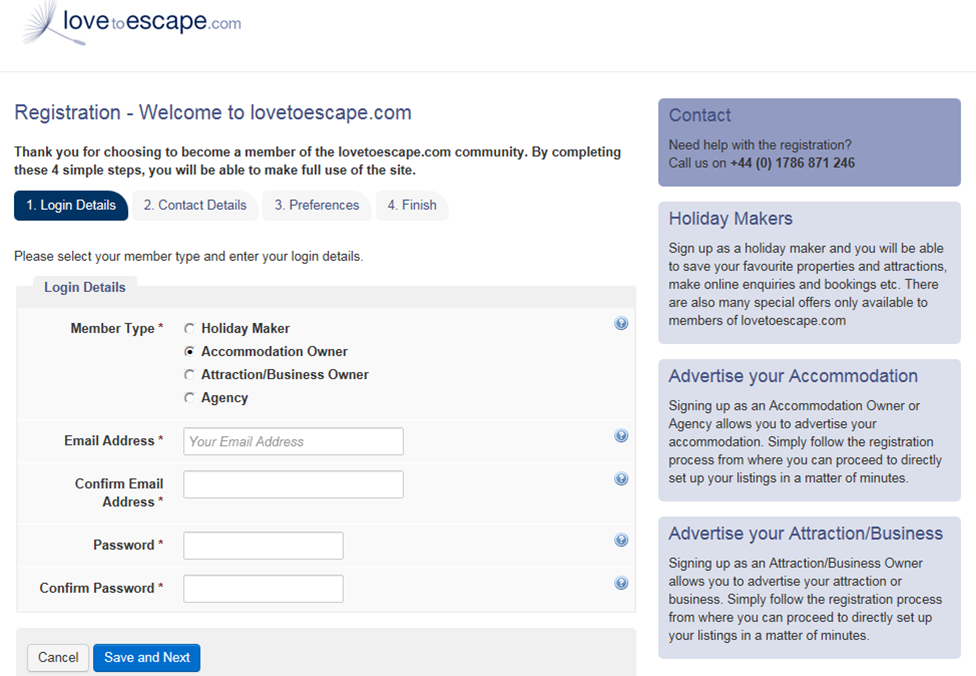The image size is (976, 676).
Task: Open help icon for Confirm Email Address
Action: [621, 478]
